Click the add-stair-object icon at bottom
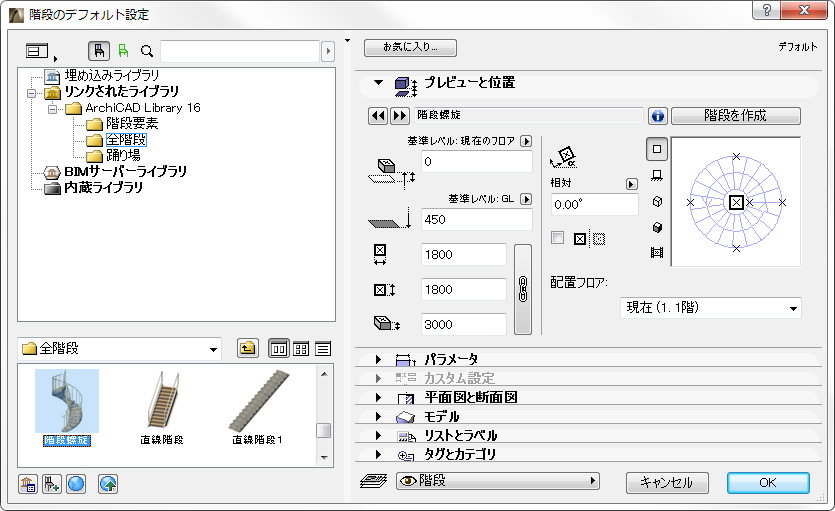This screenshot has height=511, width=835. point(52,484)
